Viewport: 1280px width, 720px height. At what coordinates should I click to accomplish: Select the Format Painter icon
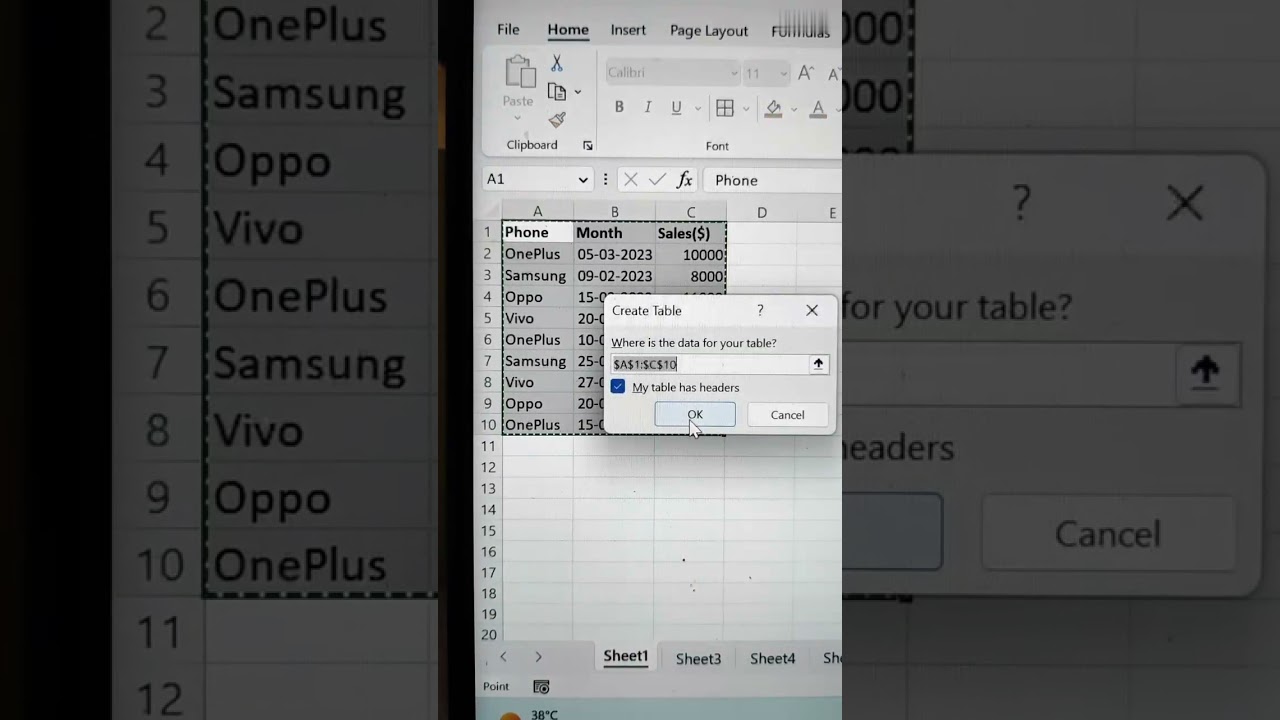click(557, 118)
